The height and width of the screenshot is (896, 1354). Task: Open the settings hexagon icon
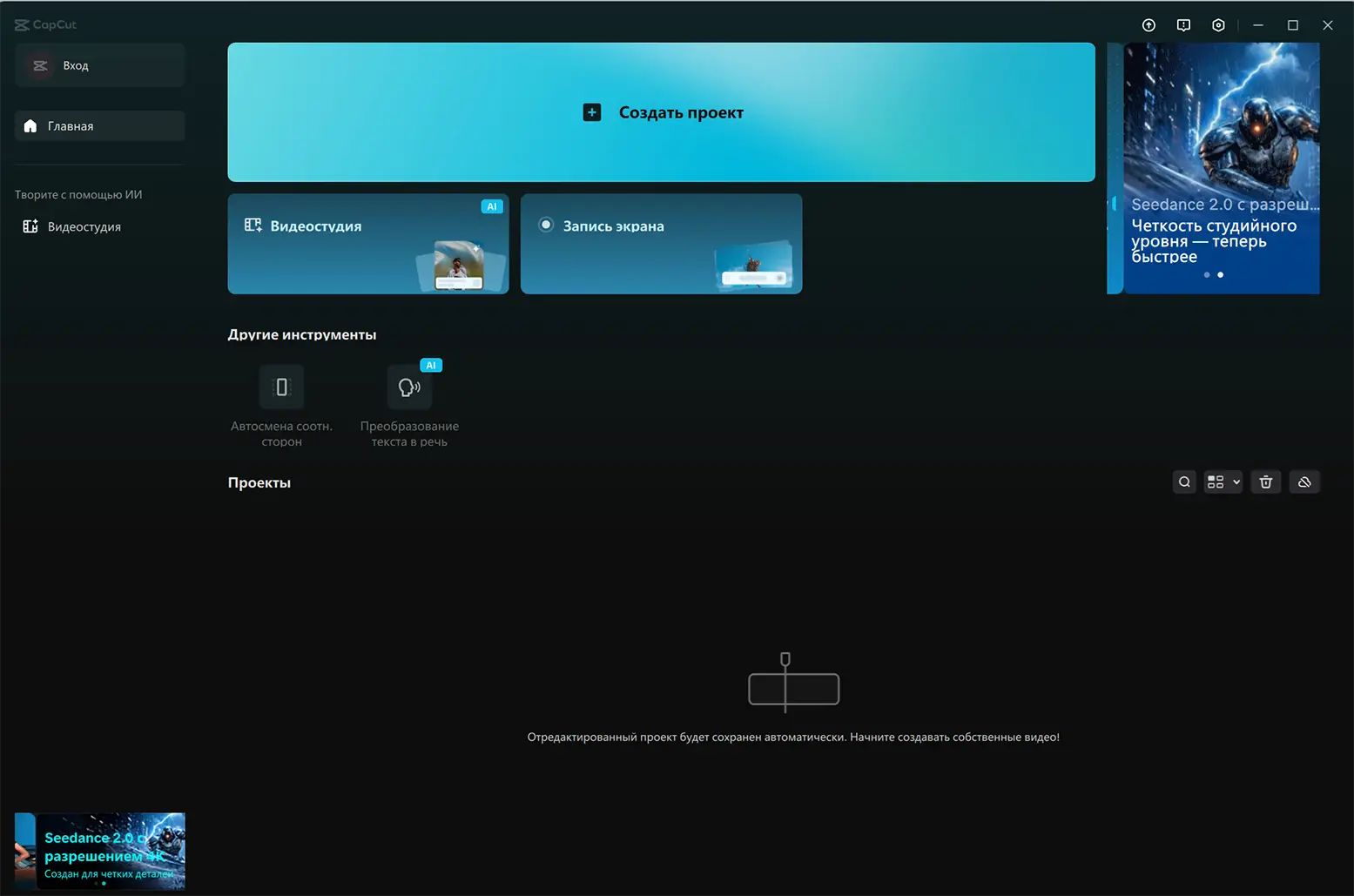coord(1218,25)
